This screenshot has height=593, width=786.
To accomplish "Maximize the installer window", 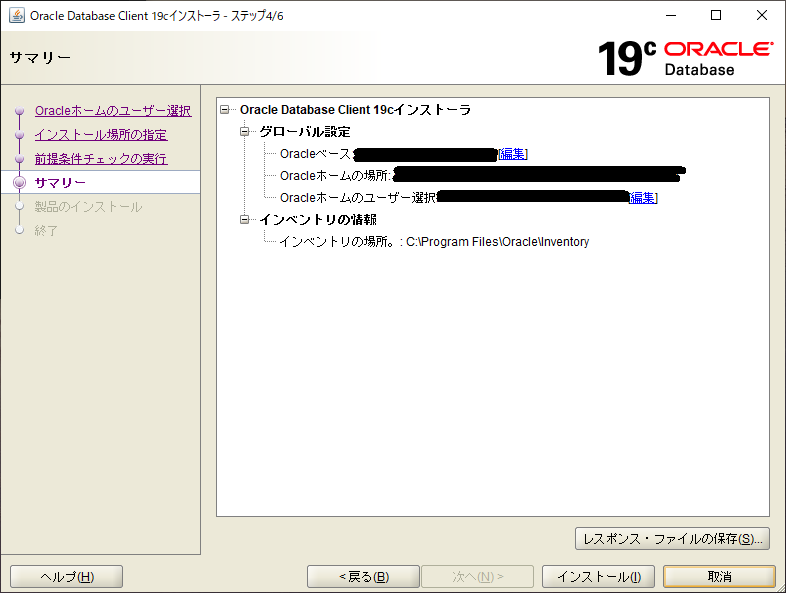I will tap(716, 16).
